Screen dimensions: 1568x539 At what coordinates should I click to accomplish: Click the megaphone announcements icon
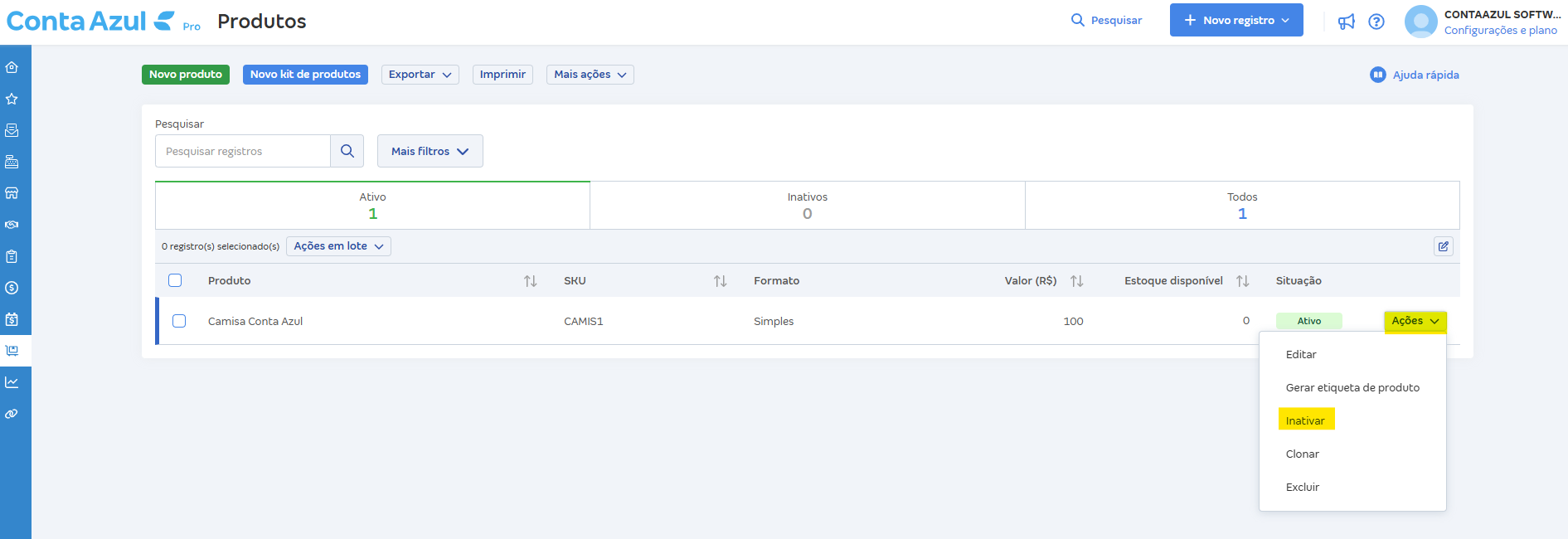coord(1347,22)
